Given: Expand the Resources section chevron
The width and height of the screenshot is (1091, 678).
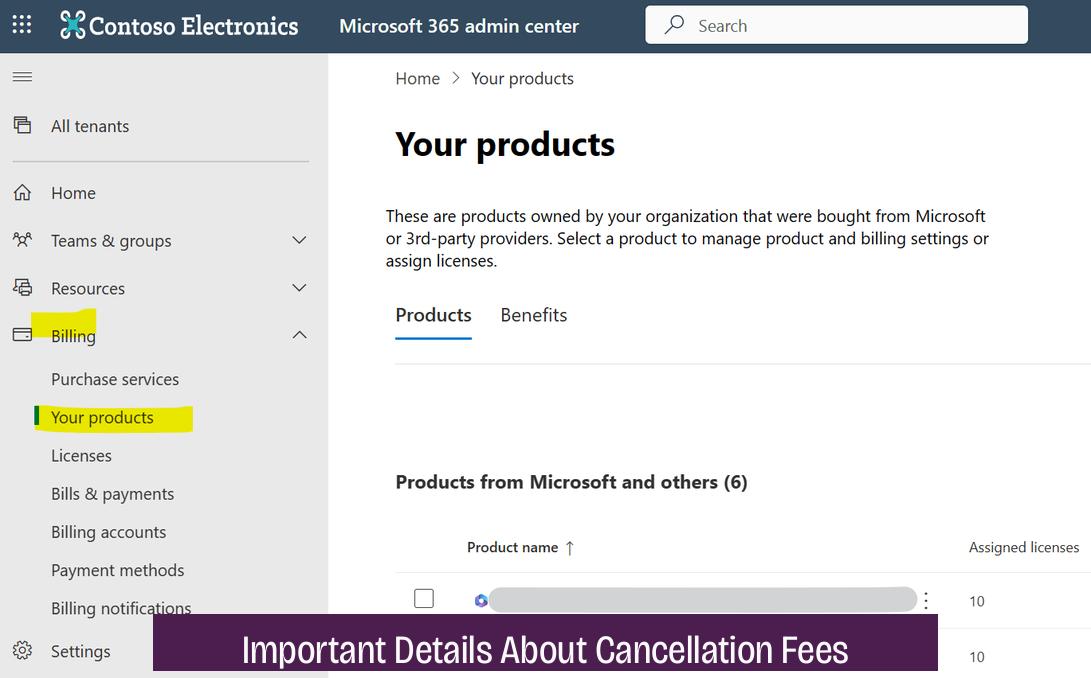Looking at the screenshot, I should click(x=299, y=287).
